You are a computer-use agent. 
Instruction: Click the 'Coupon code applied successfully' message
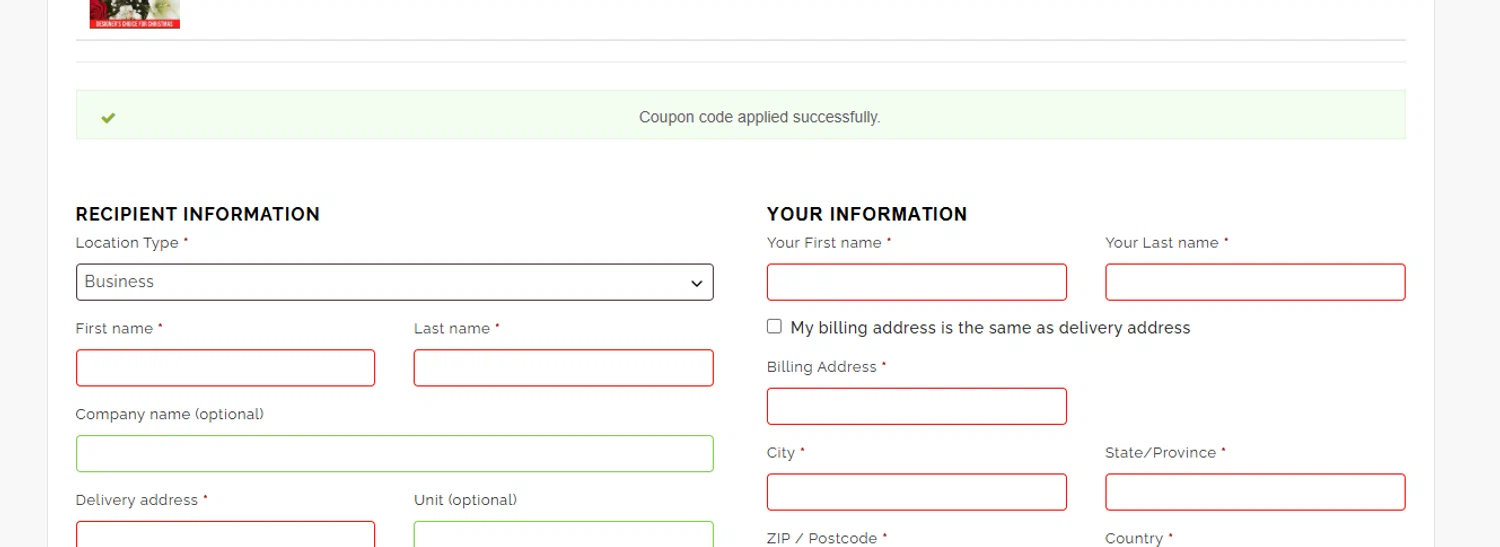point(759,117)
